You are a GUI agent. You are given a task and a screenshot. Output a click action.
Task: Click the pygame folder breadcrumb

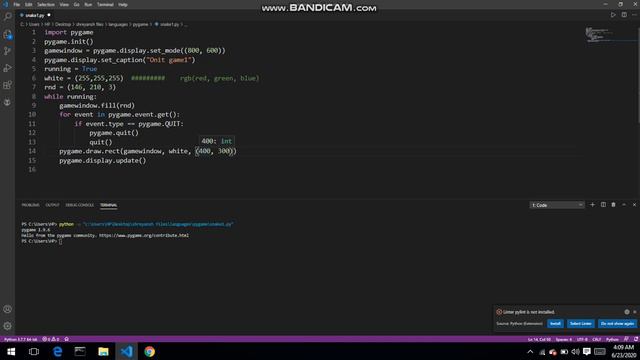pyautogui.click(x=140, y=24)
